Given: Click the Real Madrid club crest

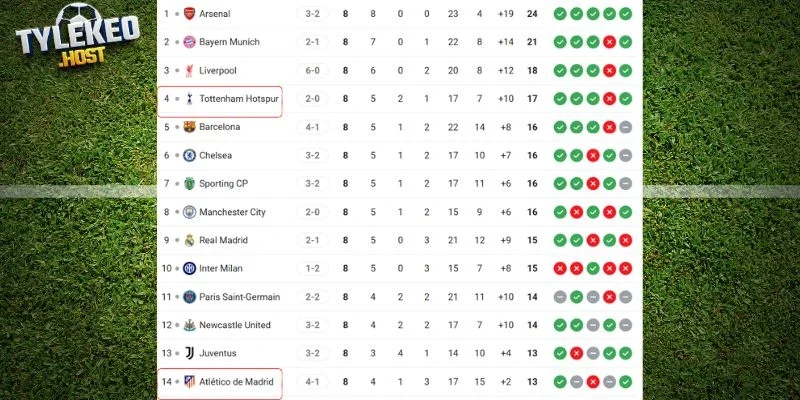Looking at the screenshot, I should tap(189, 240).
